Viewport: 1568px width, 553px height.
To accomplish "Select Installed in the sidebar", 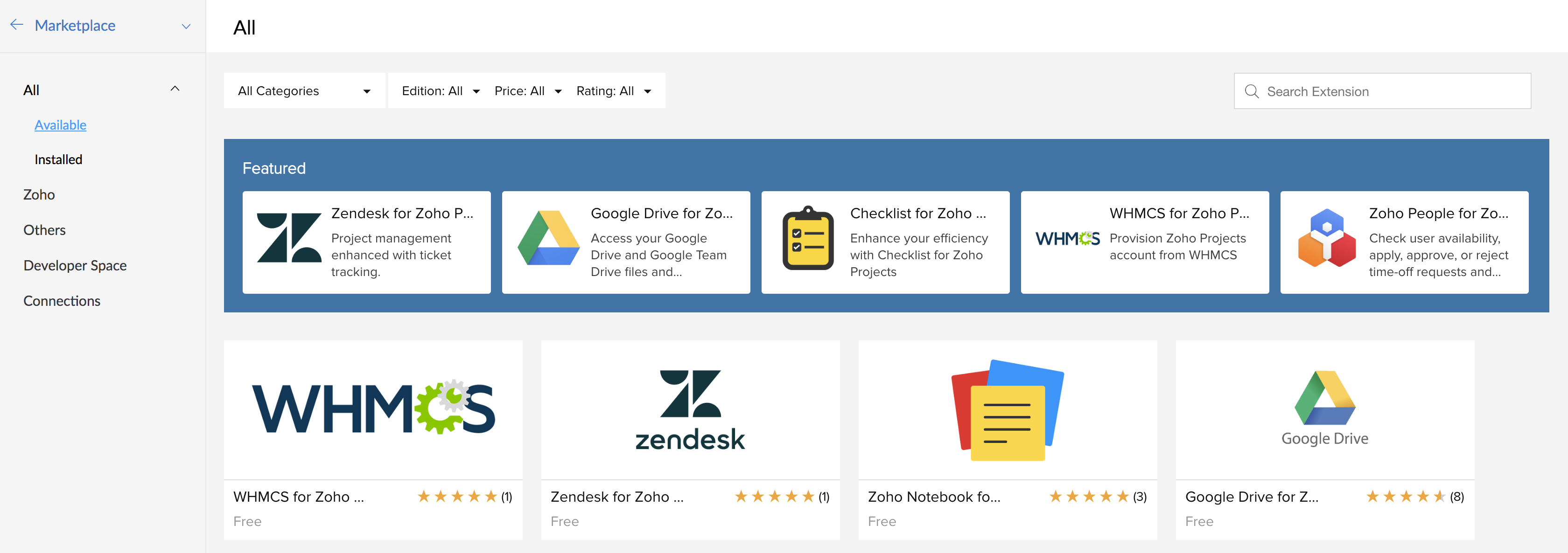I will pos(58,159).
